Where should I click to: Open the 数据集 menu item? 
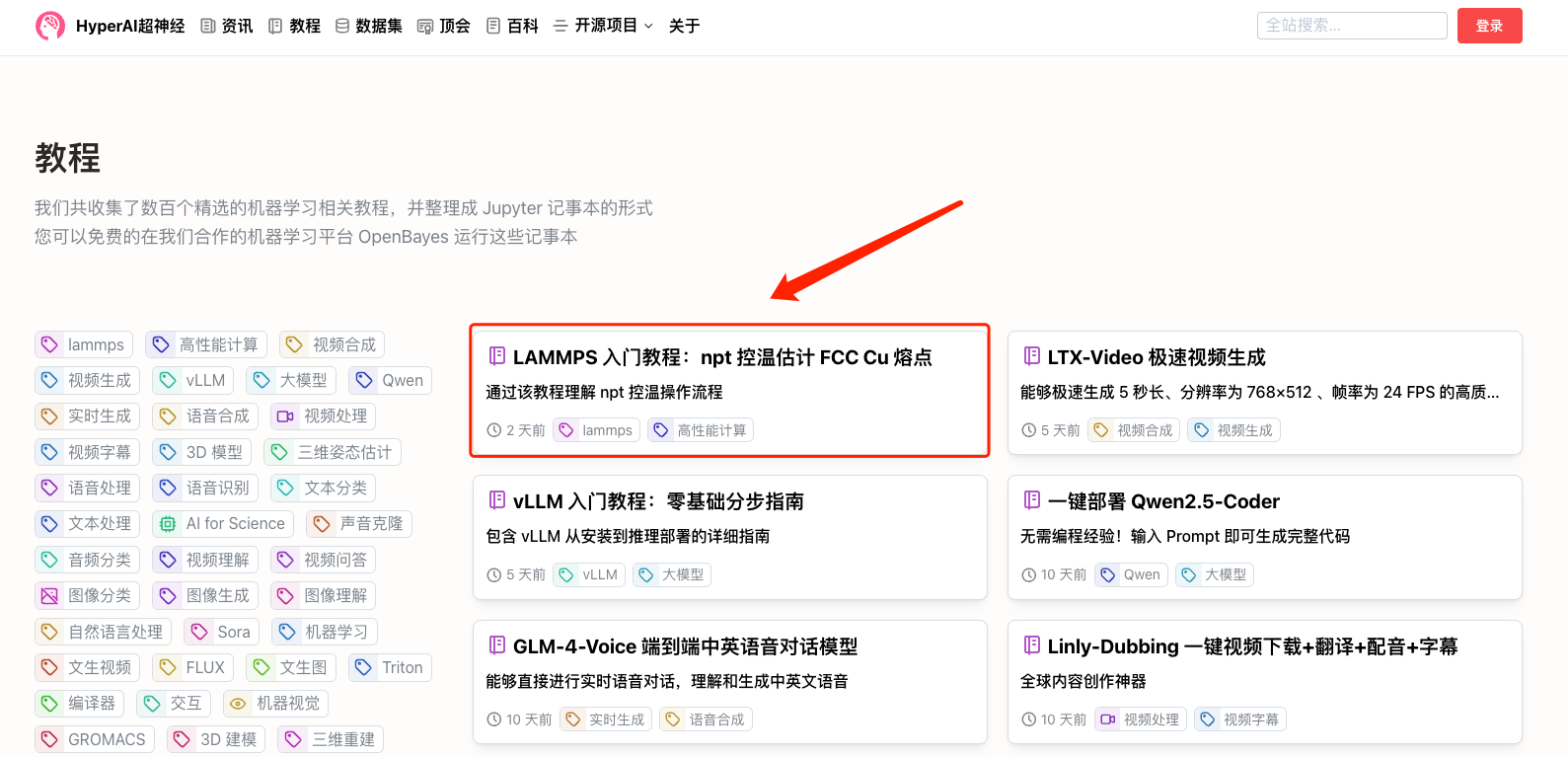click(369, 26)
